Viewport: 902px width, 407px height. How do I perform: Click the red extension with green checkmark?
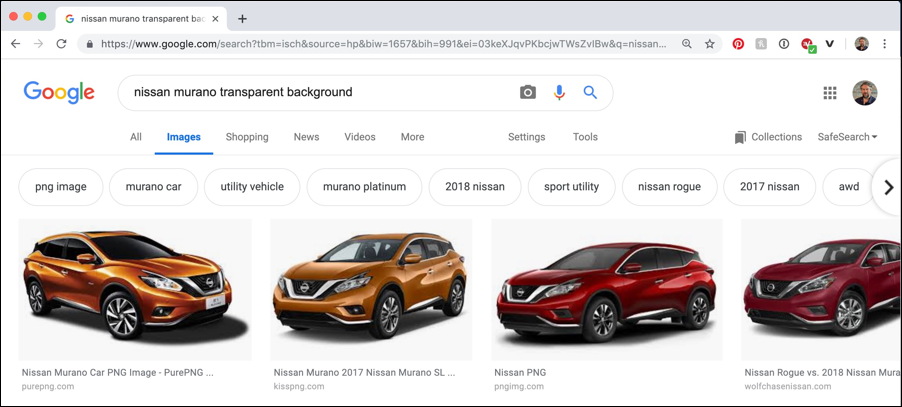[x=808, y=45]
